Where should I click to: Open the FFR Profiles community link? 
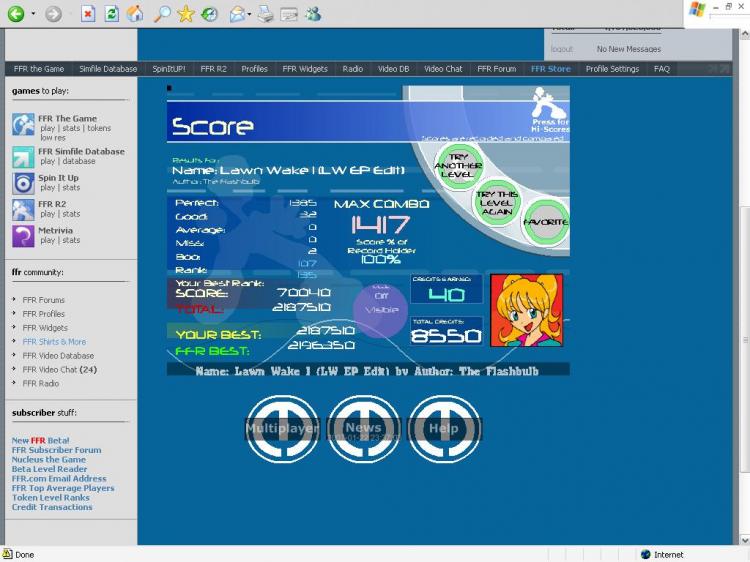[x=44, y=314]
